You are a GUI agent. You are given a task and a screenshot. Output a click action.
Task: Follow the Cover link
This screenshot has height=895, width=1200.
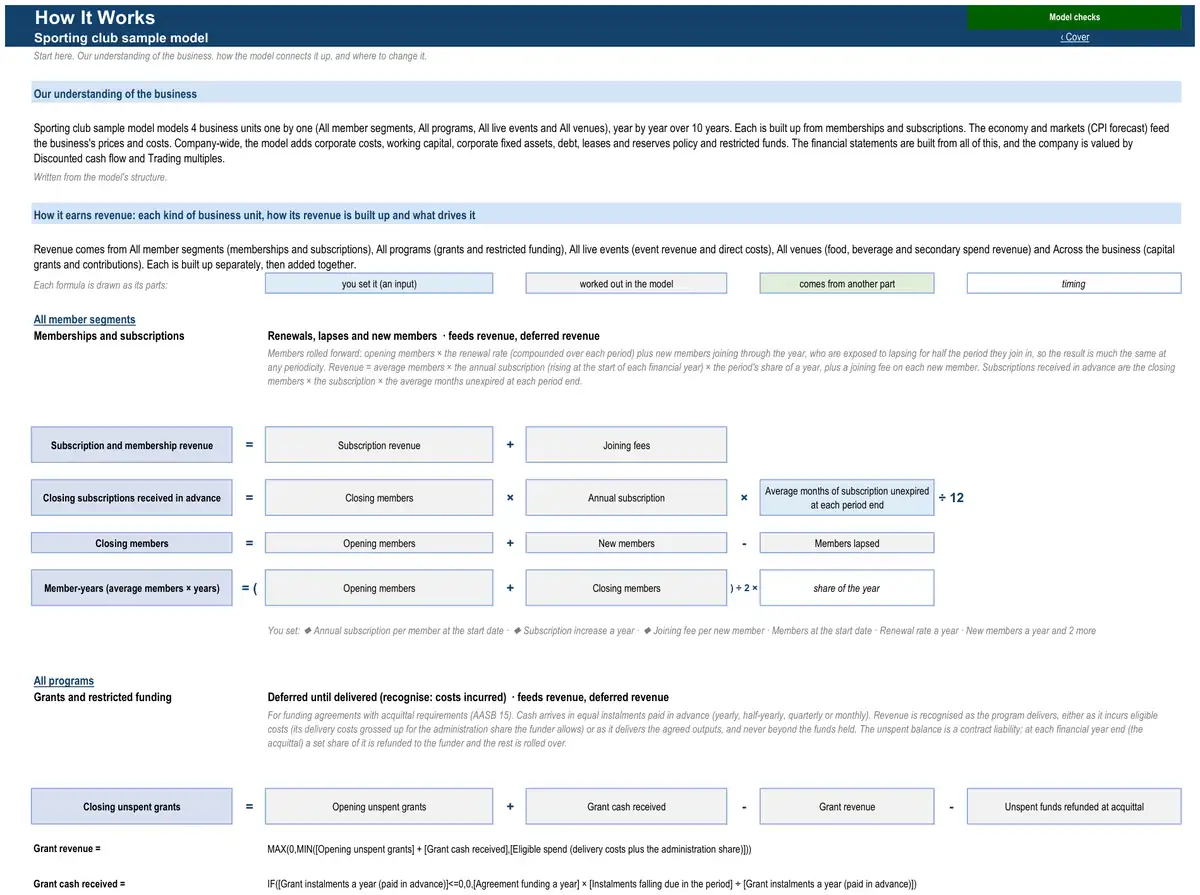point(1075,37)
